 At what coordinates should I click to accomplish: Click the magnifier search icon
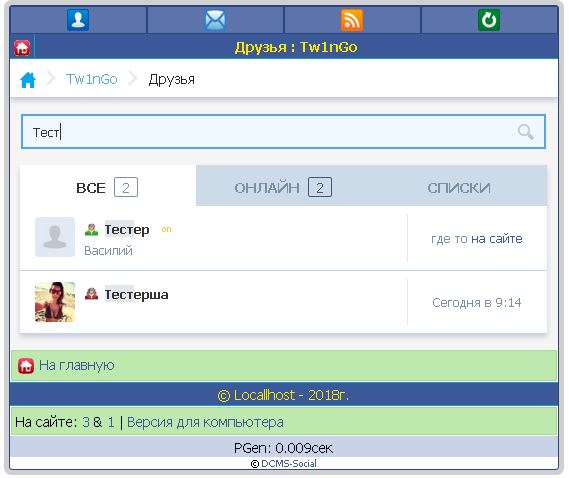pyautogui.click(x=525, y=132)
